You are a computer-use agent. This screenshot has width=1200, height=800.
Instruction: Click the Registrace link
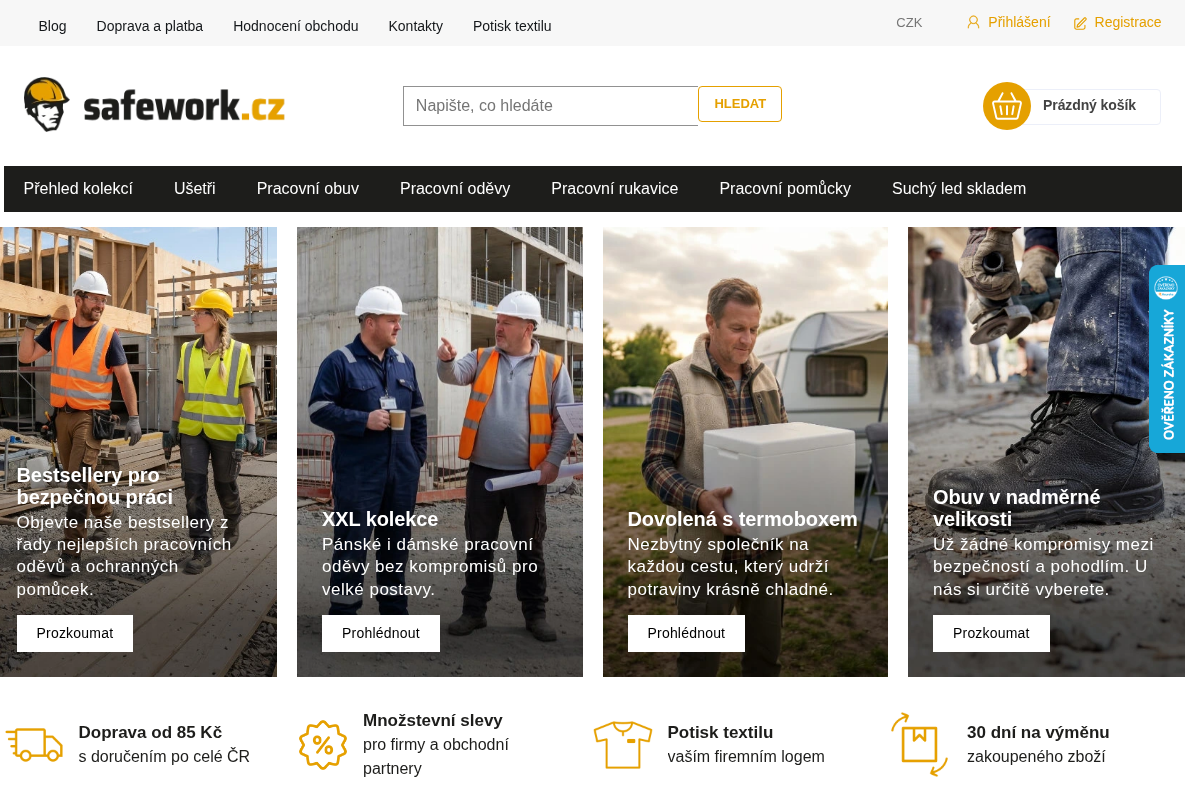click(1128, 22)
